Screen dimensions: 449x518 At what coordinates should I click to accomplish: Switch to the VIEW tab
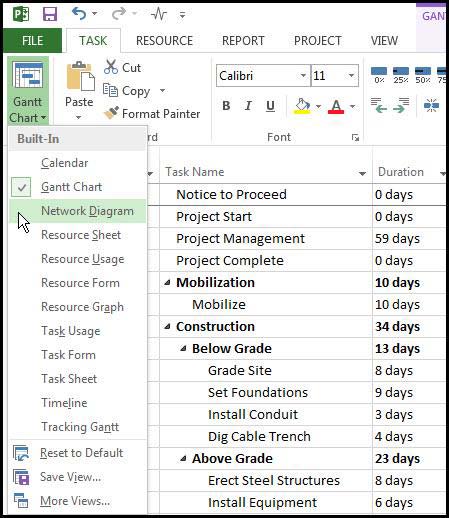(384, 41)
